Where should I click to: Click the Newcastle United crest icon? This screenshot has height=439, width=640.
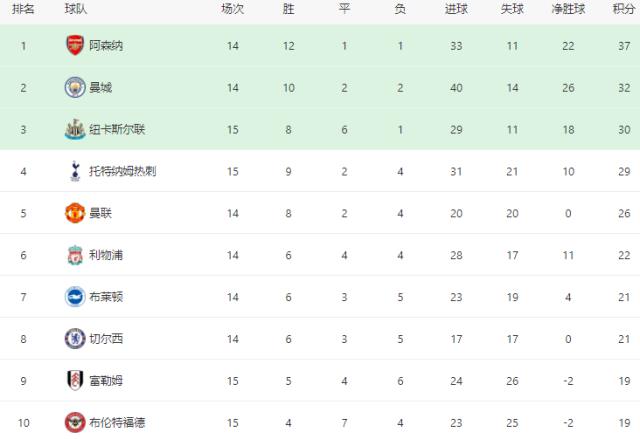tap(75, 129)
